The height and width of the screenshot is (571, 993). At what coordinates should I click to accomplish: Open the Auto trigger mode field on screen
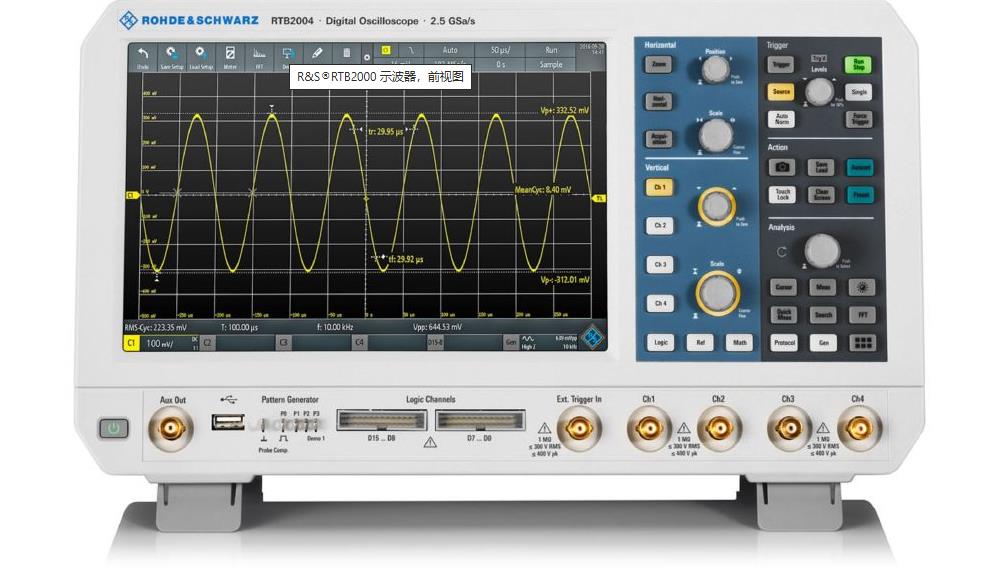[x=450, y=50]
